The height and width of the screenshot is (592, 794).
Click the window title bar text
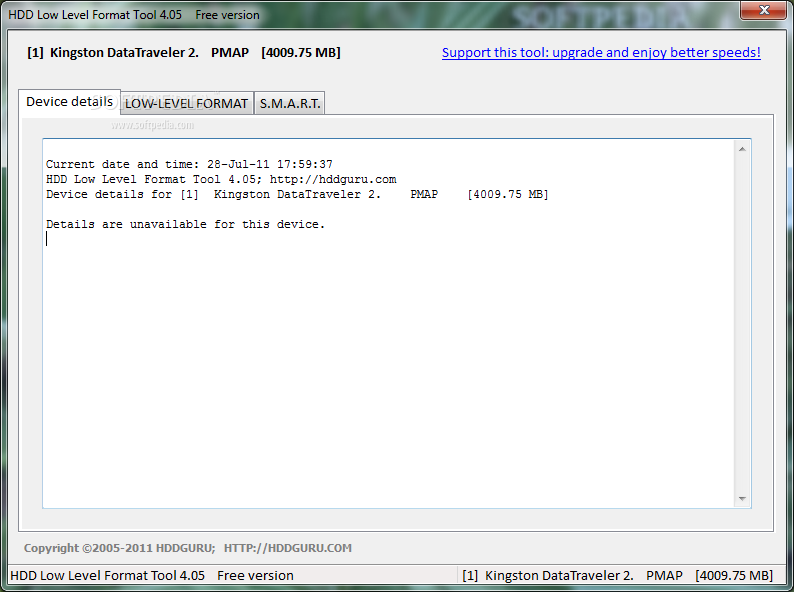(x=134, y=15)
